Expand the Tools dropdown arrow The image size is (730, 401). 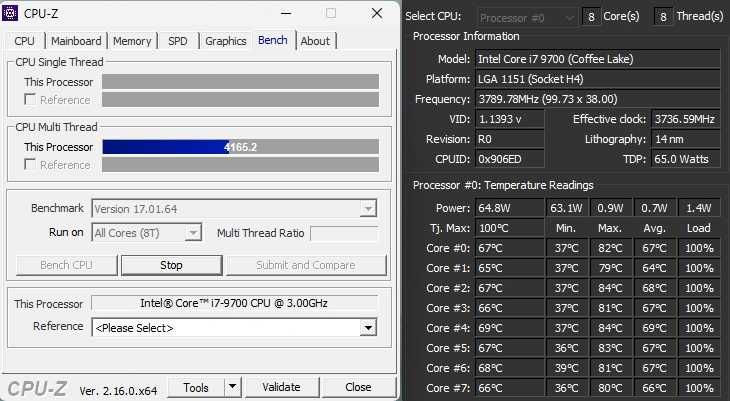233,387
